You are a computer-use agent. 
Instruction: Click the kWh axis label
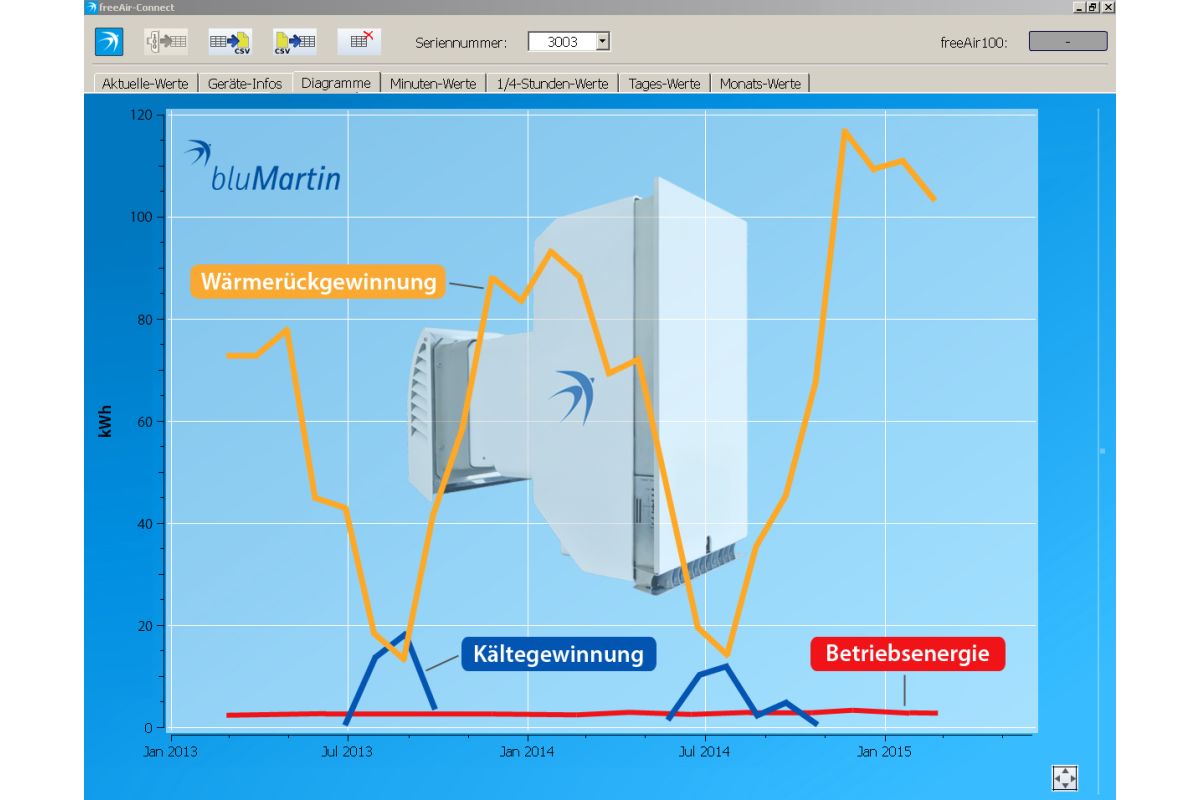[106, 422]
